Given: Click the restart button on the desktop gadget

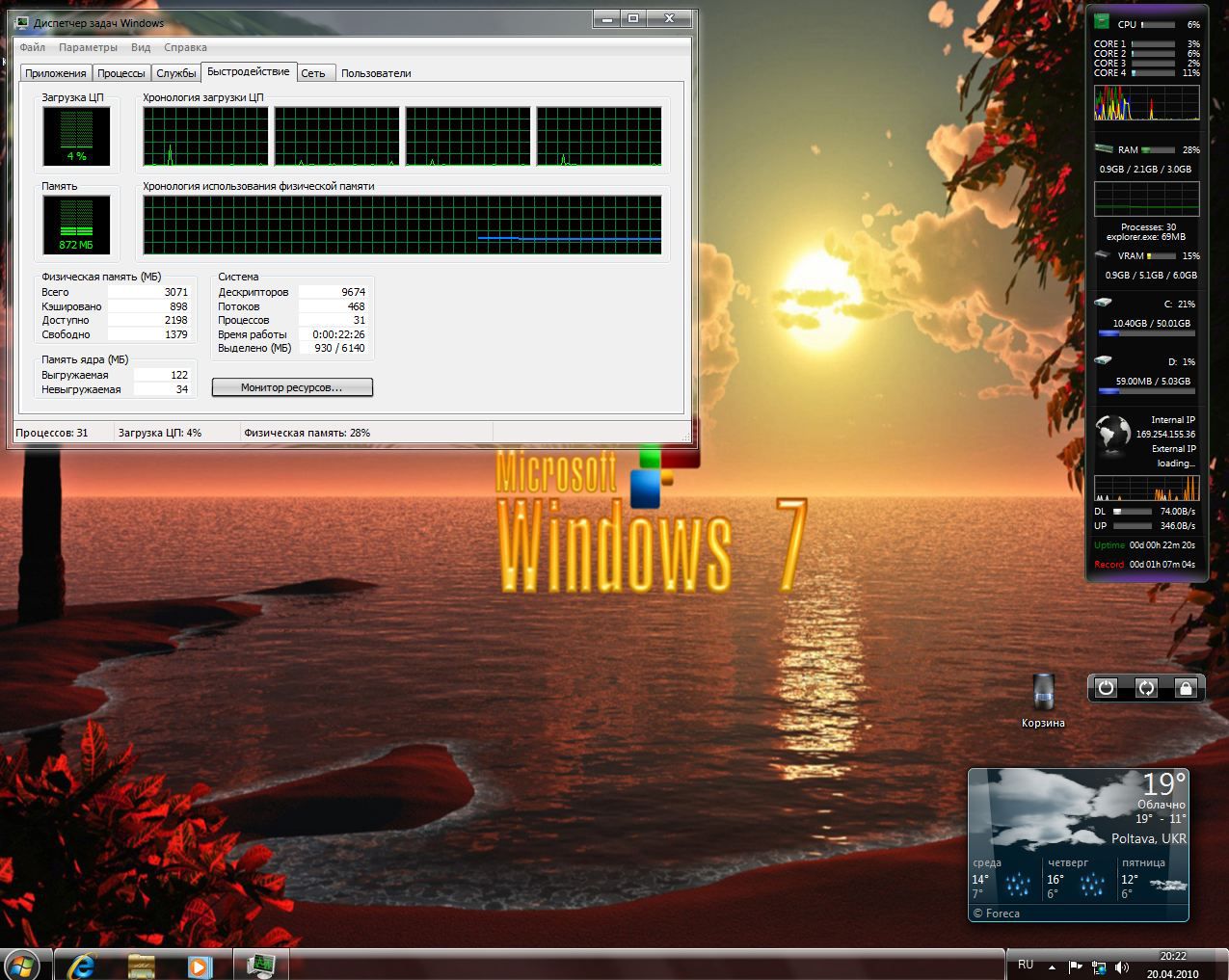Looking at the screenshot, I should 1146,688.
